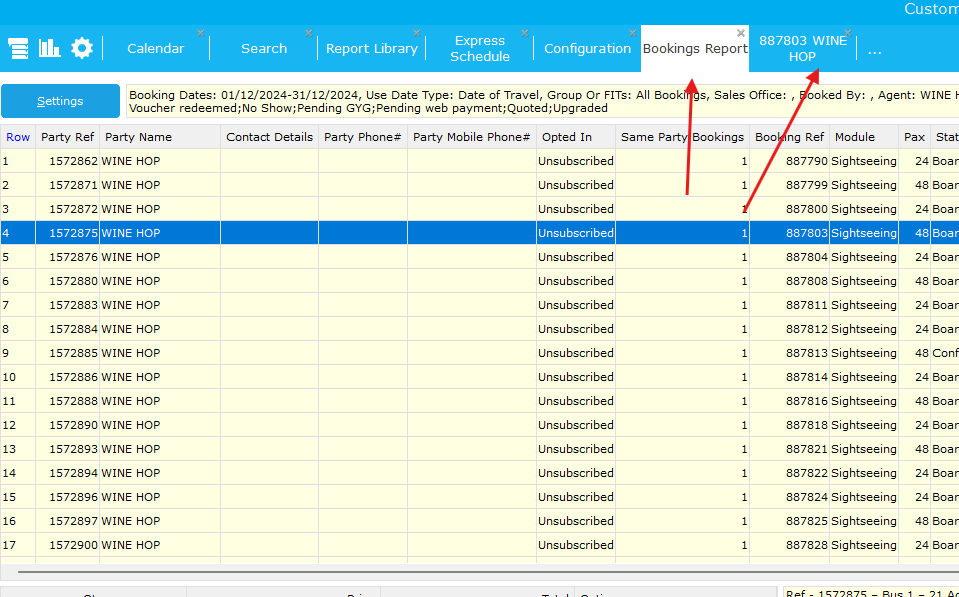Go to the Express Schedule tab
The height and width of the screenshot is (597, 959).
click(x=480, y=48)
